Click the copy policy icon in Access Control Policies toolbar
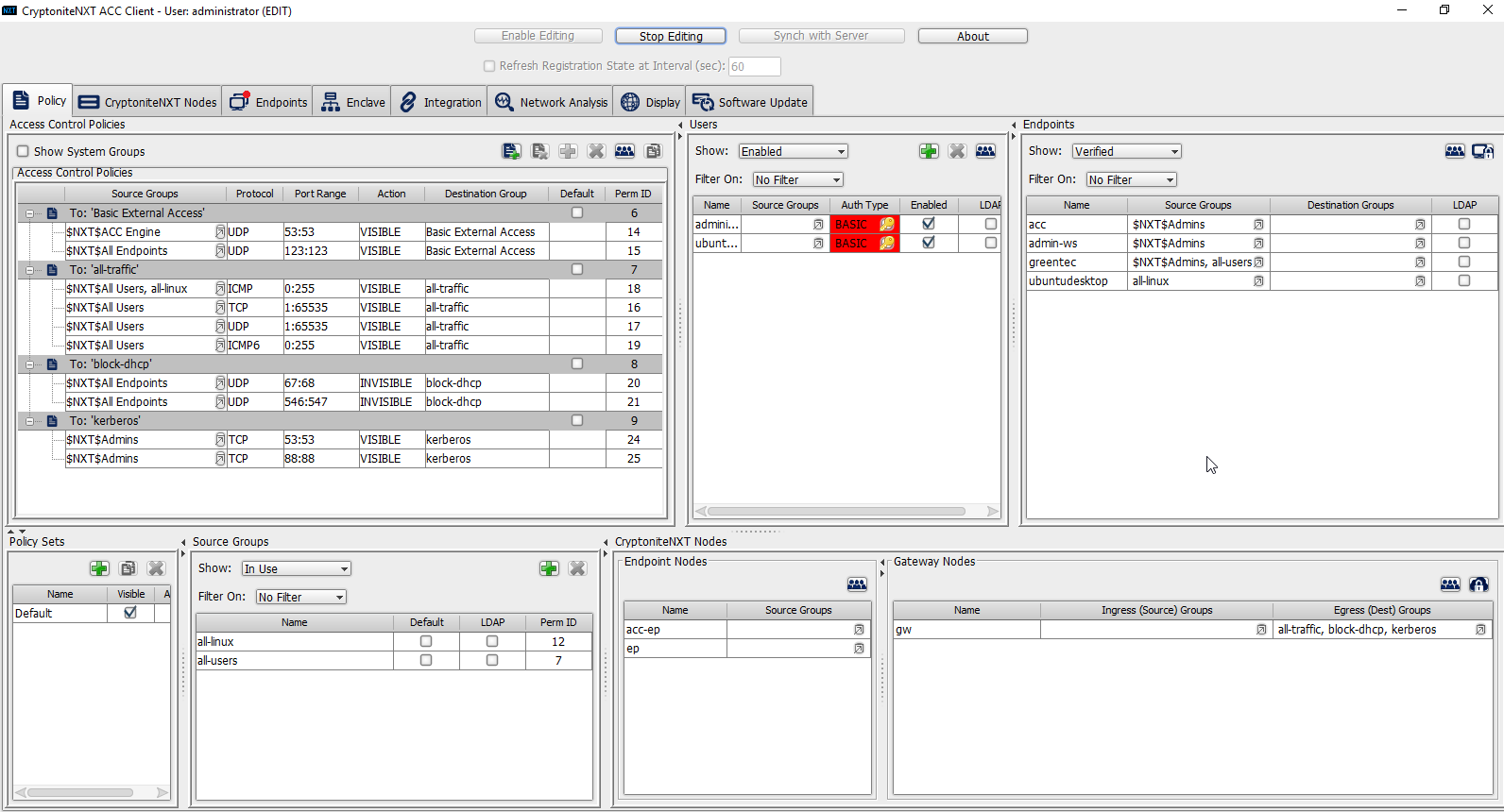The width and height of the screenshot is (1504, 812). pyautogui.click(x=653, y=151)
